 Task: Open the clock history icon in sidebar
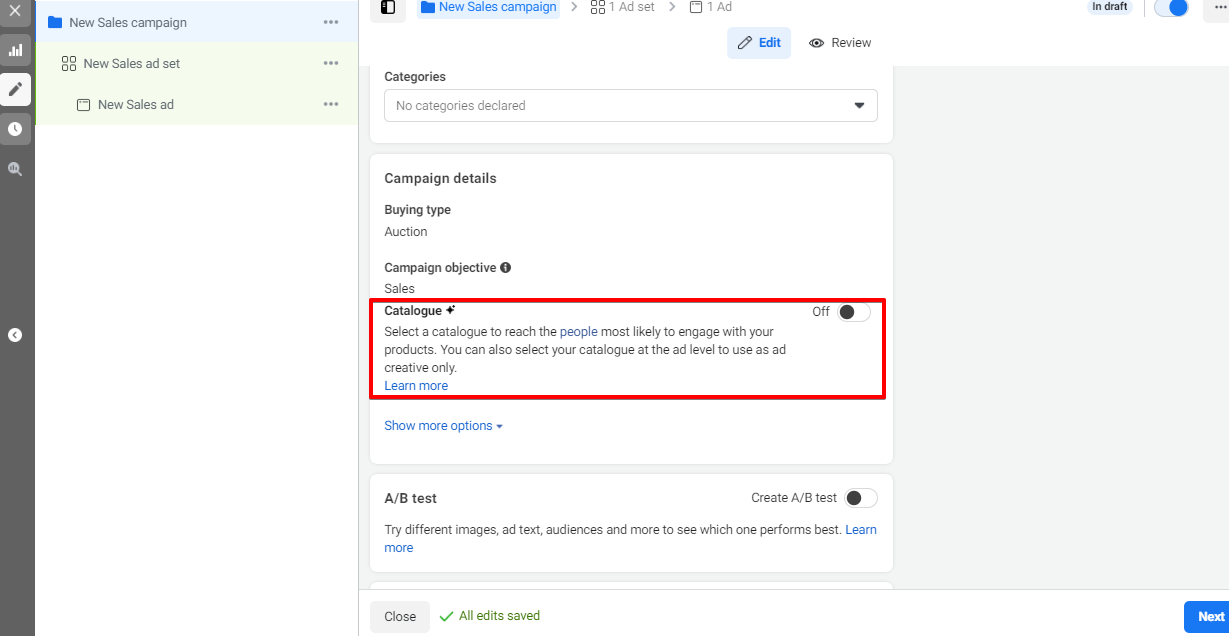[15, 129]
